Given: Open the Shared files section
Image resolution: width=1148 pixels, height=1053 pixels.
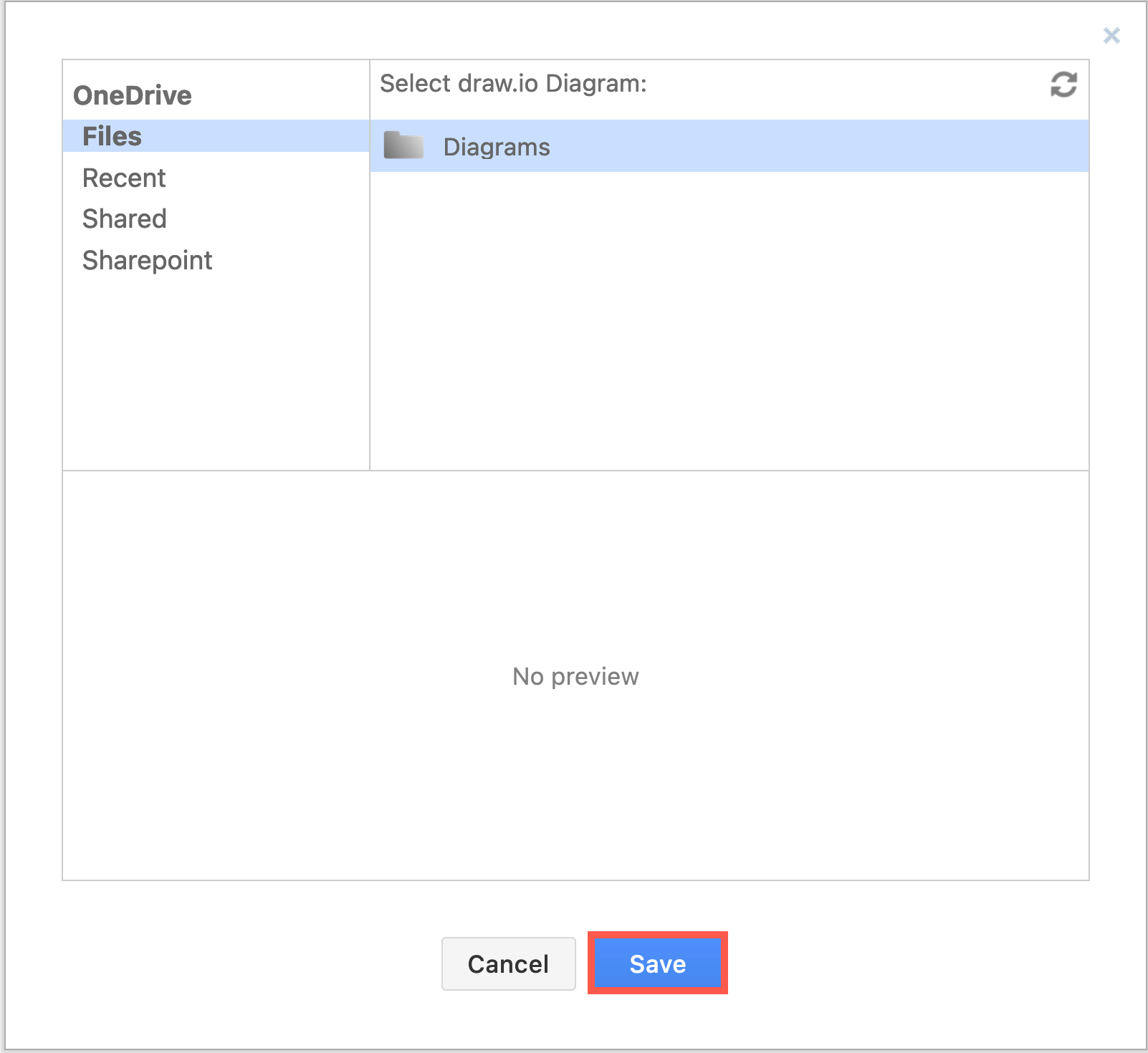Looking at the screenshot, I should coord(123,218).
